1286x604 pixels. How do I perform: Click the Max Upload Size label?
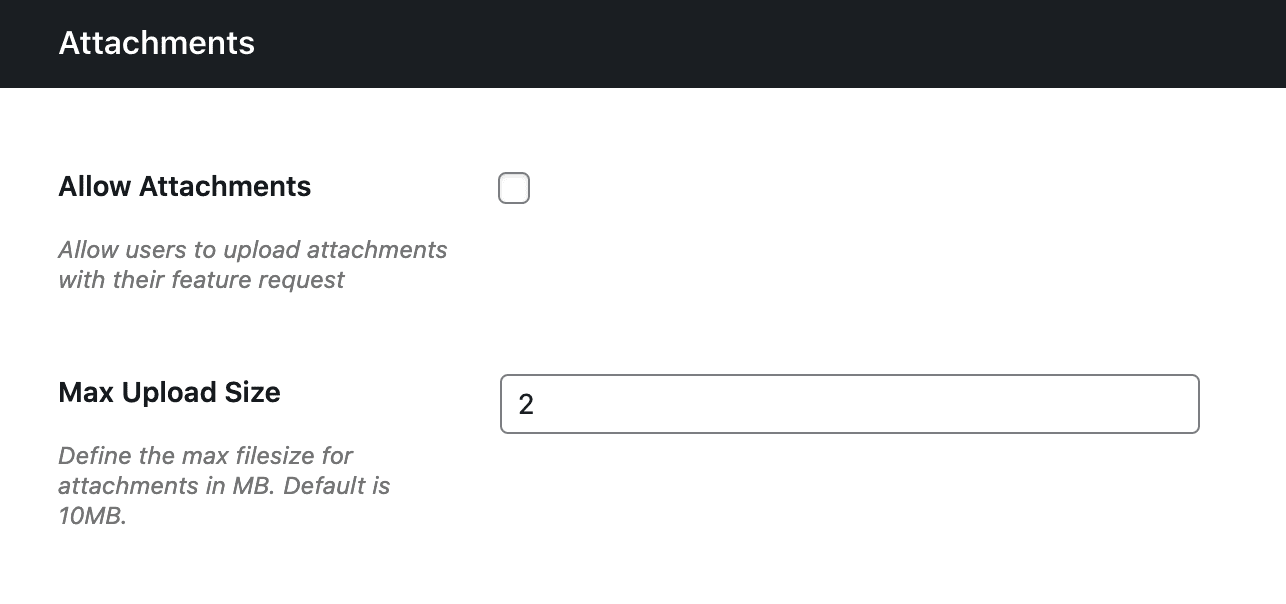pyautogui.click(x=169, y=392)
